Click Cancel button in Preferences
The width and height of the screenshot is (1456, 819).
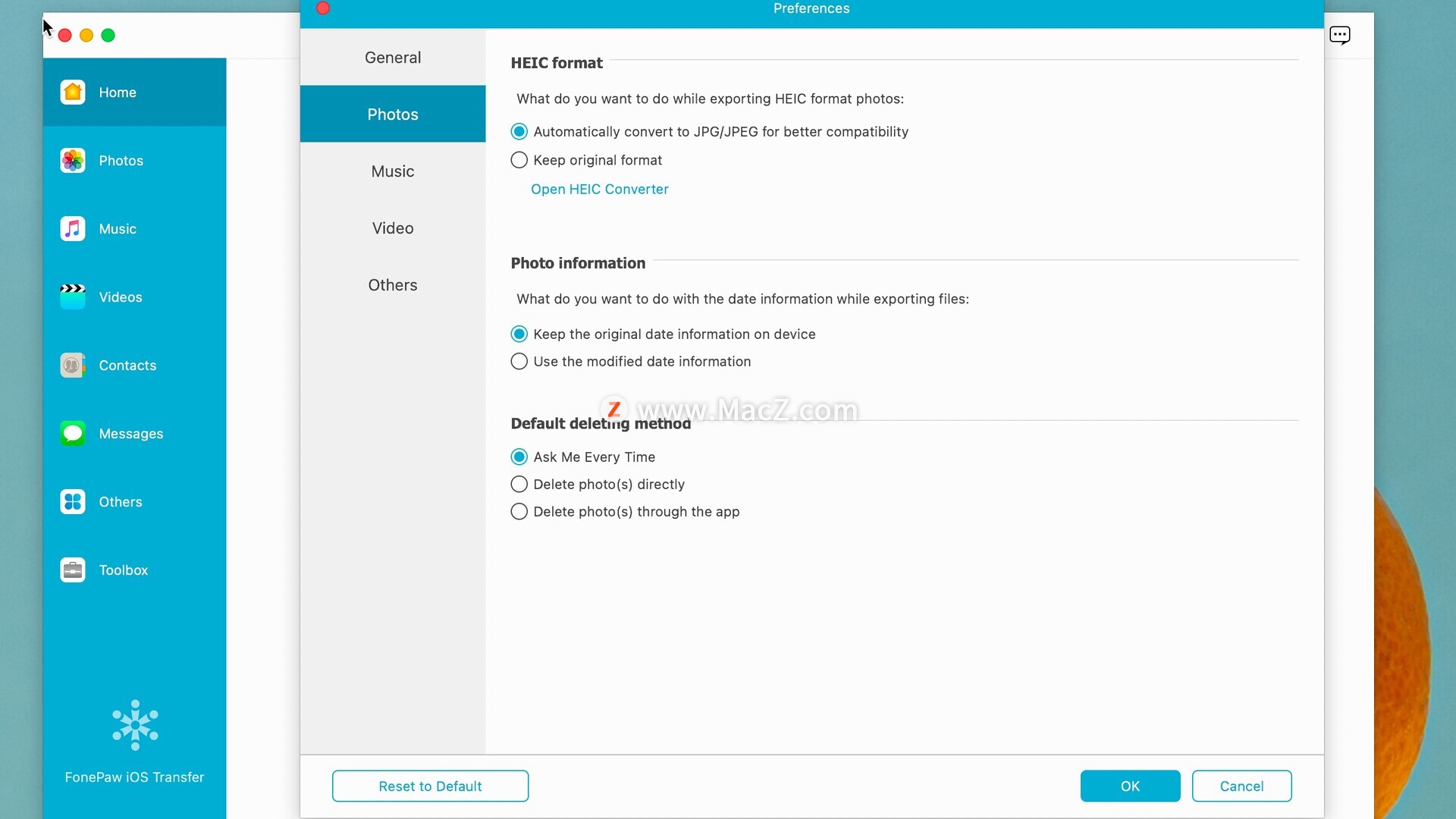pos(1241,786)
